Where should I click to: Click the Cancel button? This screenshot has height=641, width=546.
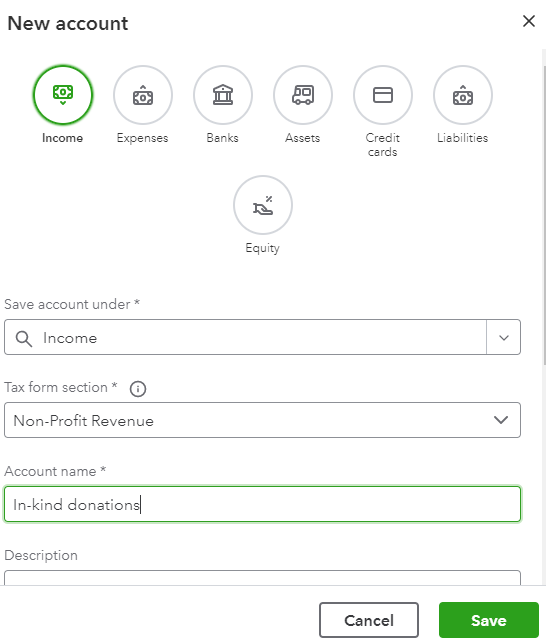pos(369,620)
